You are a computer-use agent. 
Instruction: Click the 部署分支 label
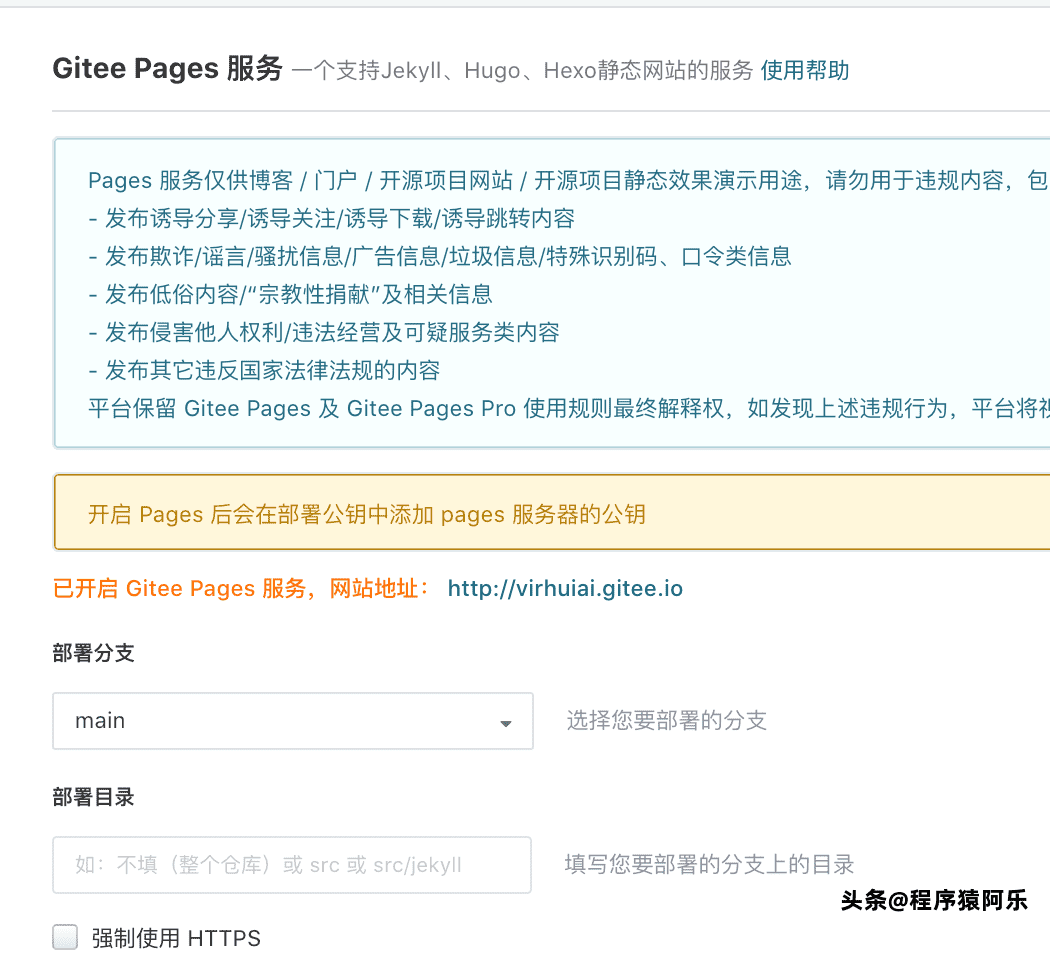coord(94,653)
